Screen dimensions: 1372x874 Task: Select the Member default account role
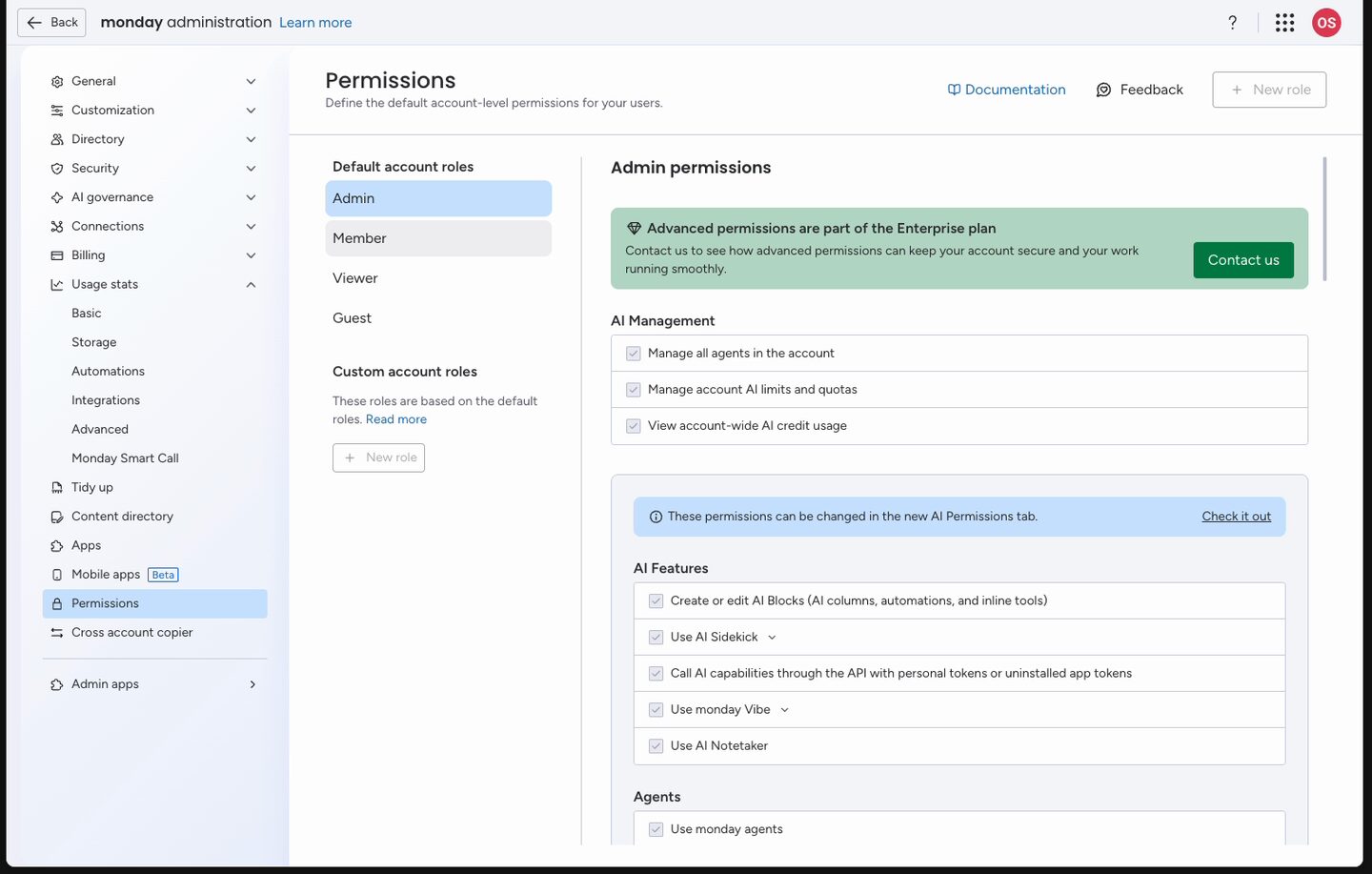438,238
